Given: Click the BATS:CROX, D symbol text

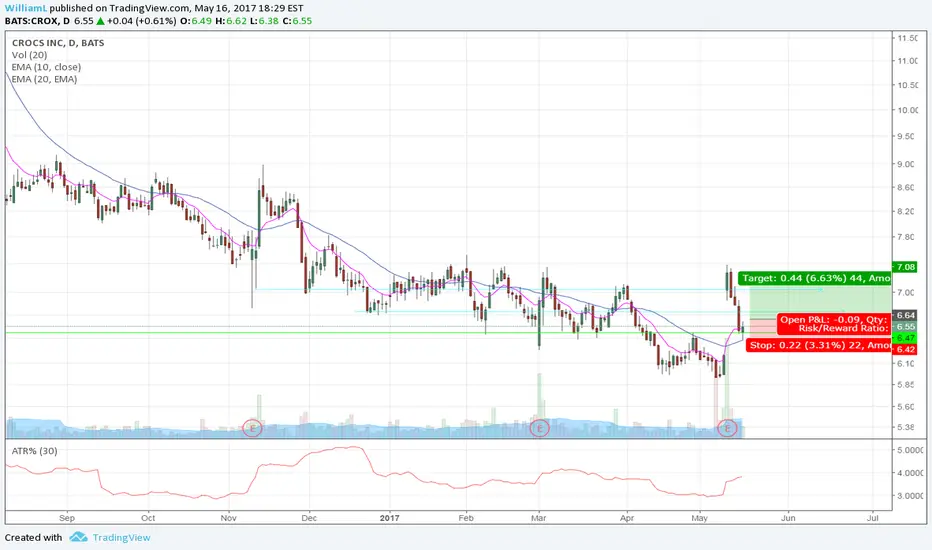Looking at the screenshot, I should [x=37, y=21].
